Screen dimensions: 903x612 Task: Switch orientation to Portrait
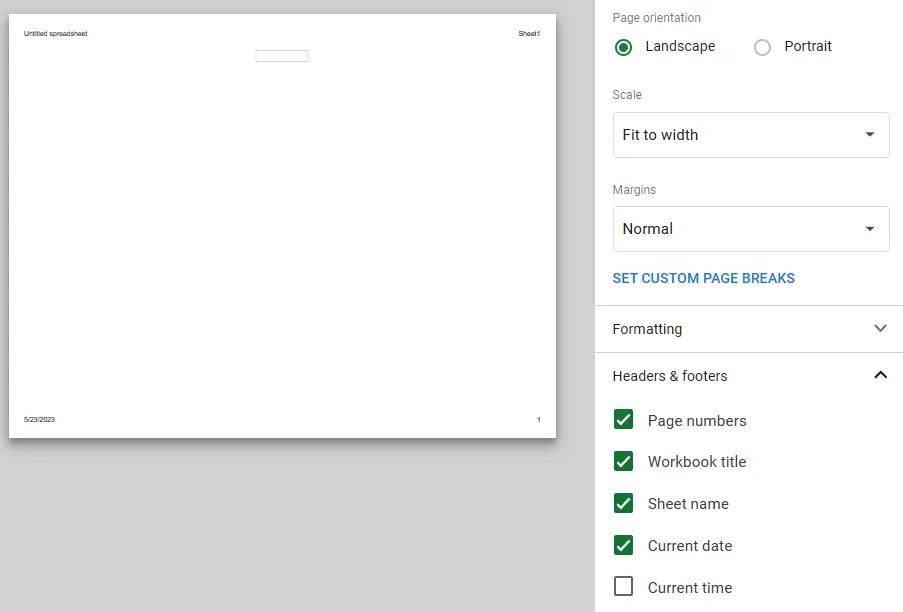point(762,46)
